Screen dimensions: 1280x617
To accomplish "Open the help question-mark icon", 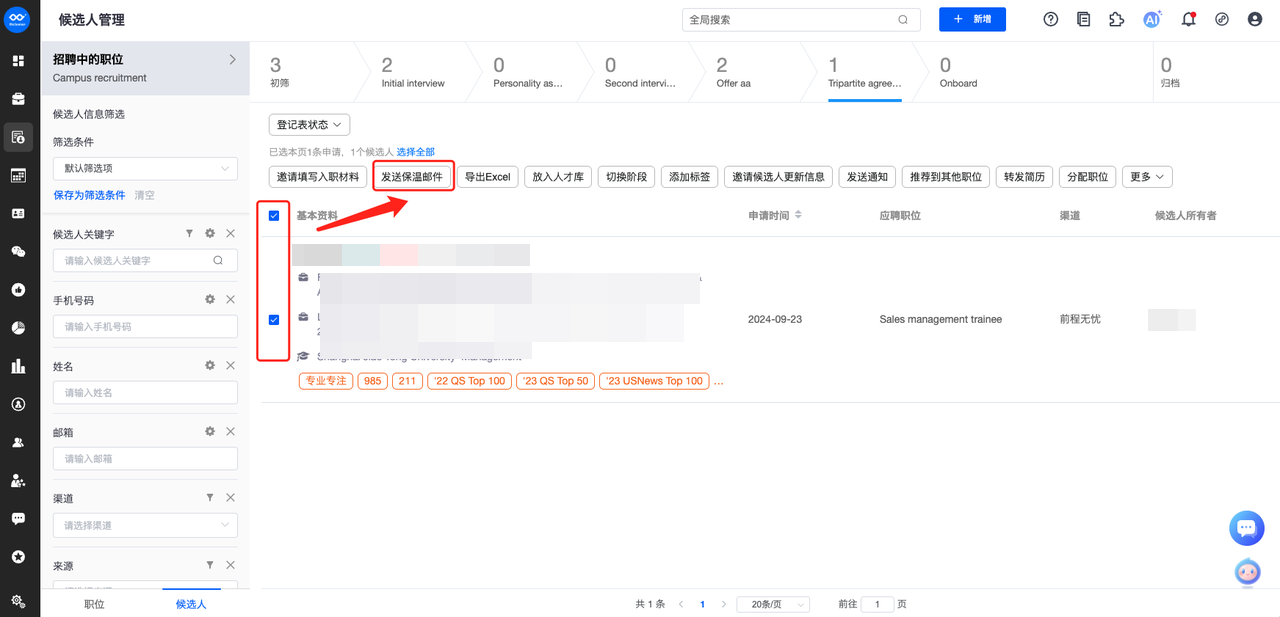I will point(1050,19).
